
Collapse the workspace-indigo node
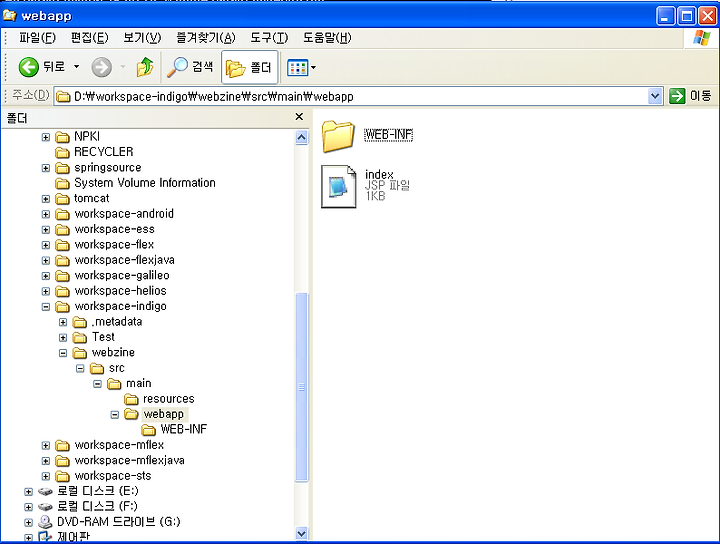(45, 307)
